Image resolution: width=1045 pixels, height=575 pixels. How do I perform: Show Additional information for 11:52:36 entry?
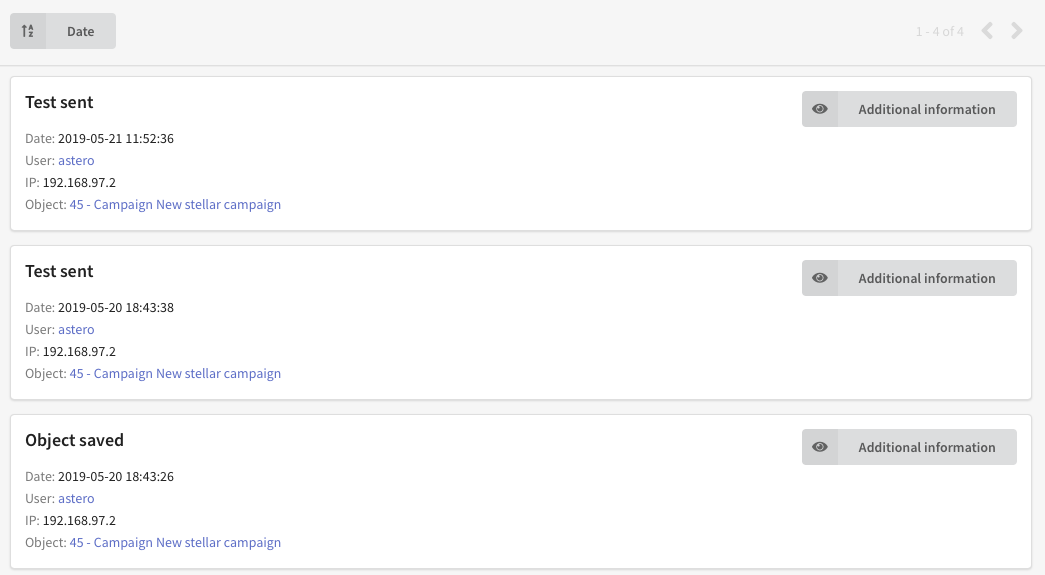(x=909, y=109)
